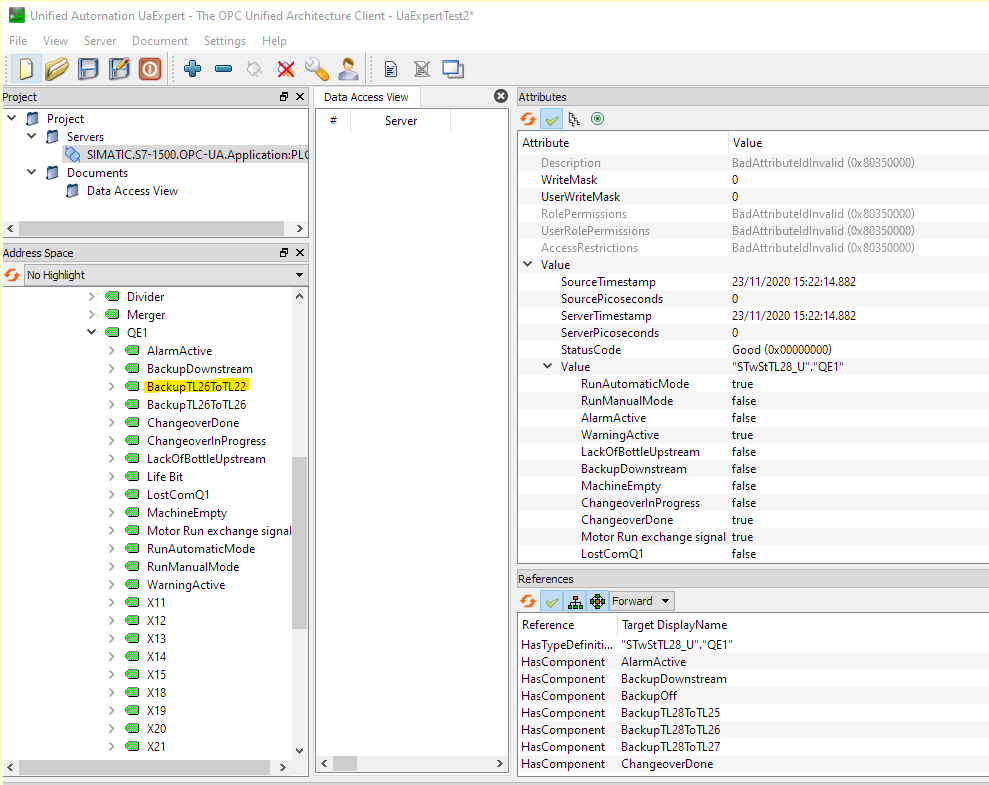The image size is (989, 785).
Task: Click the windows layout toolbar icon
Action: point(453,69)
